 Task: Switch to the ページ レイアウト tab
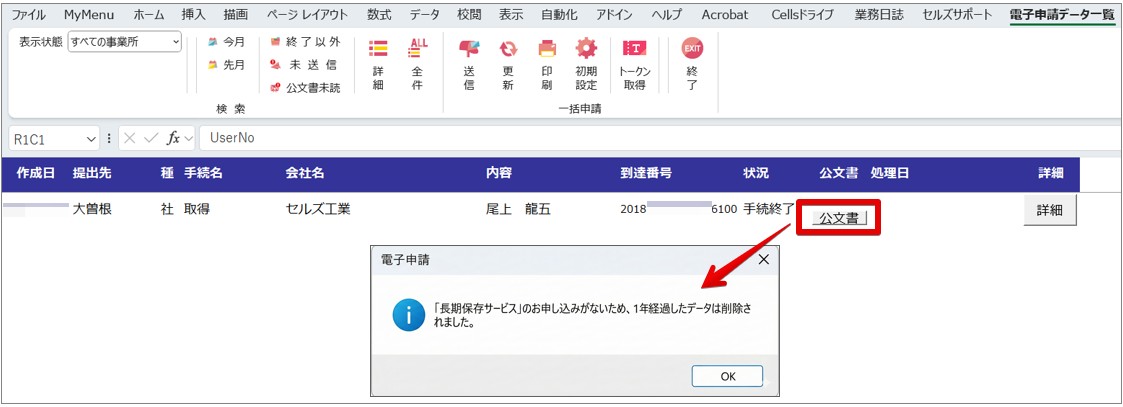pos(307,14)
